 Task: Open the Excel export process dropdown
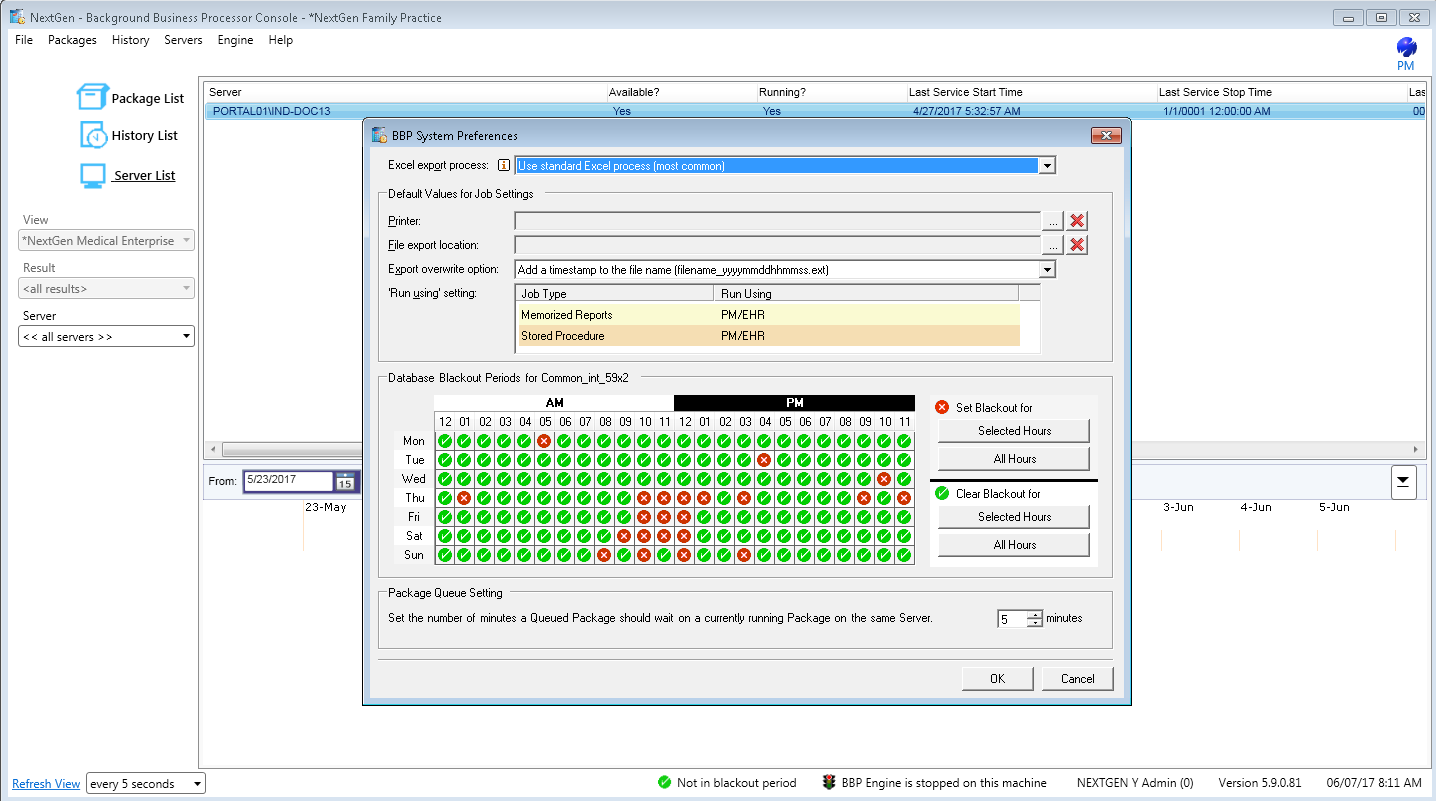(x=1047, y=166)
